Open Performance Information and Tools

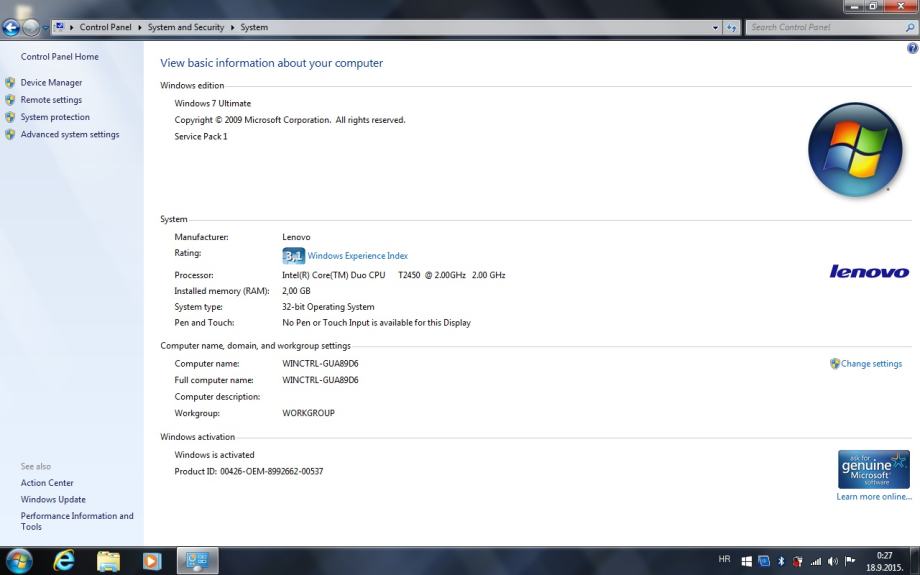coord(77,521)
